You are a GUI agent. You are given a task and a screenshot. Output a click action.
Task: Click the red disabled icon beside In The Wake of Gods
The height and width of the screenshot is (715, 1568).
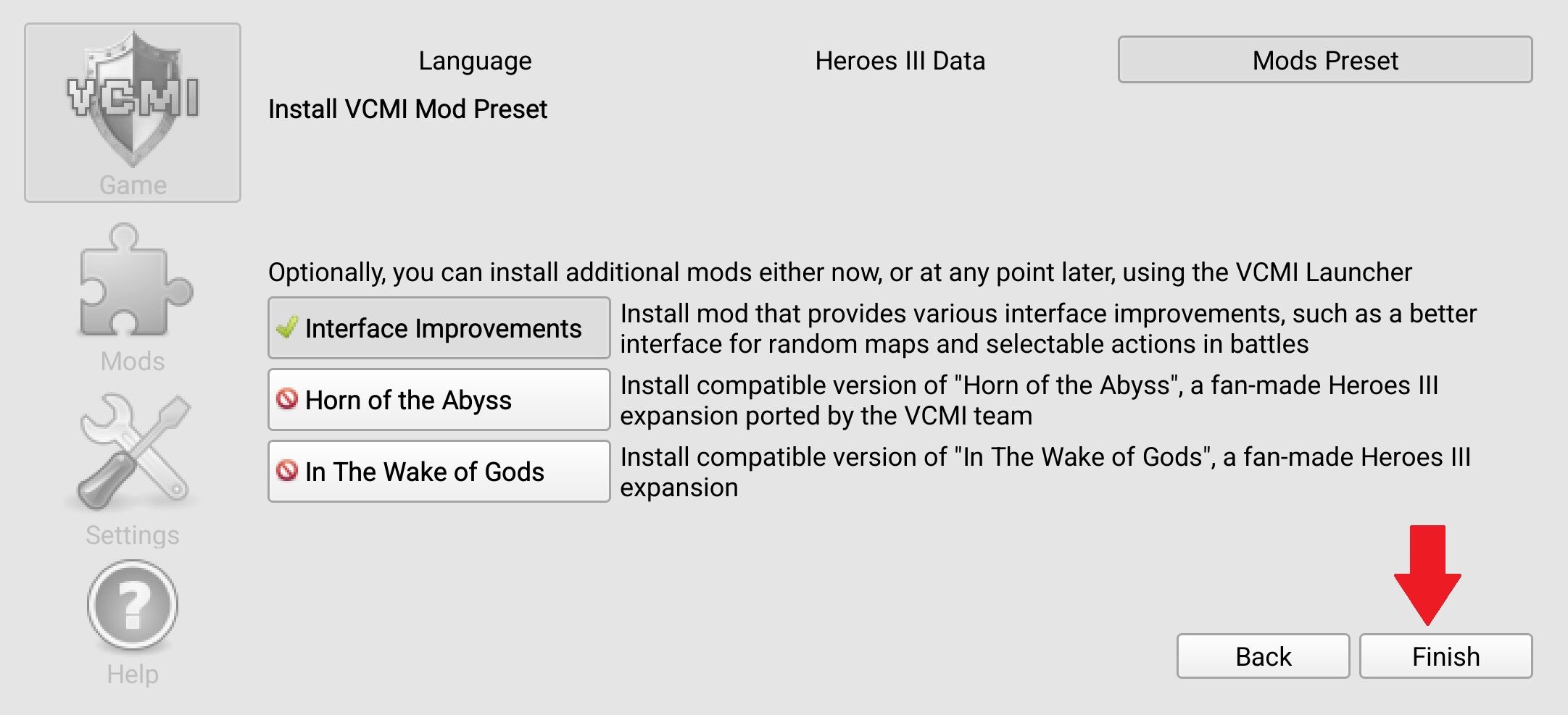(x=287, y=471)
